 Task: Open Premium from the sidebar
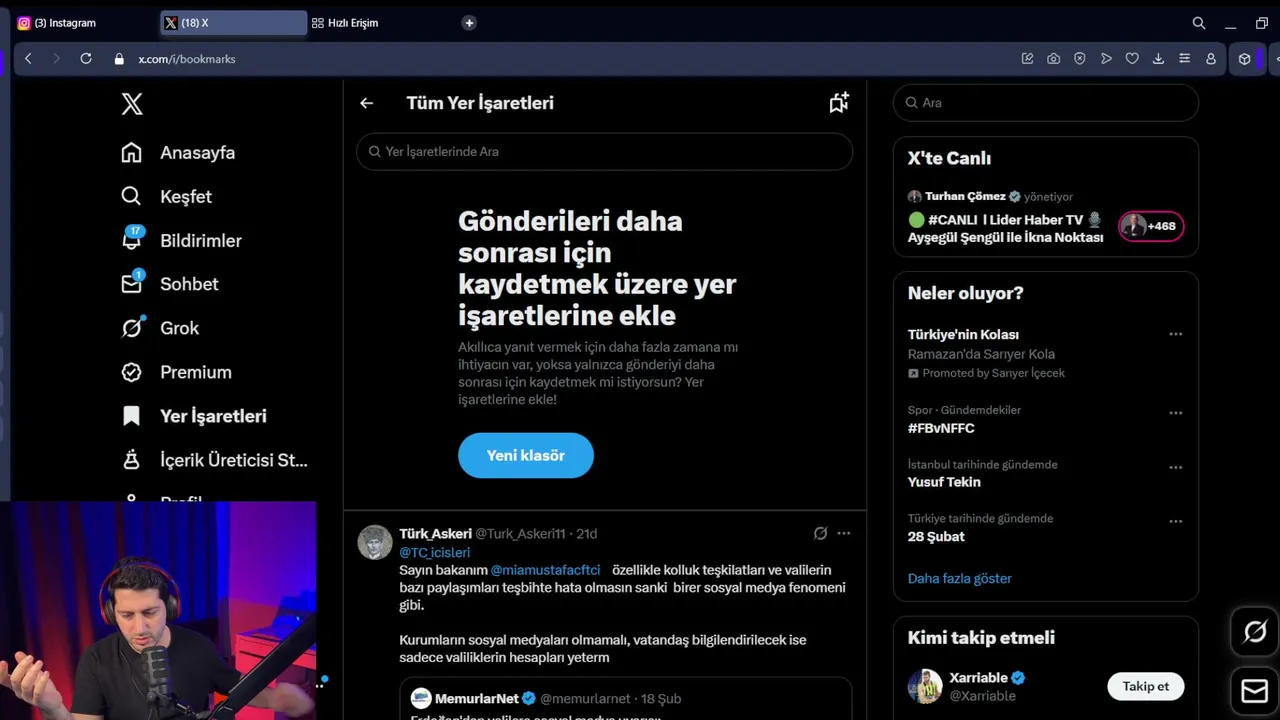(176, 372)
